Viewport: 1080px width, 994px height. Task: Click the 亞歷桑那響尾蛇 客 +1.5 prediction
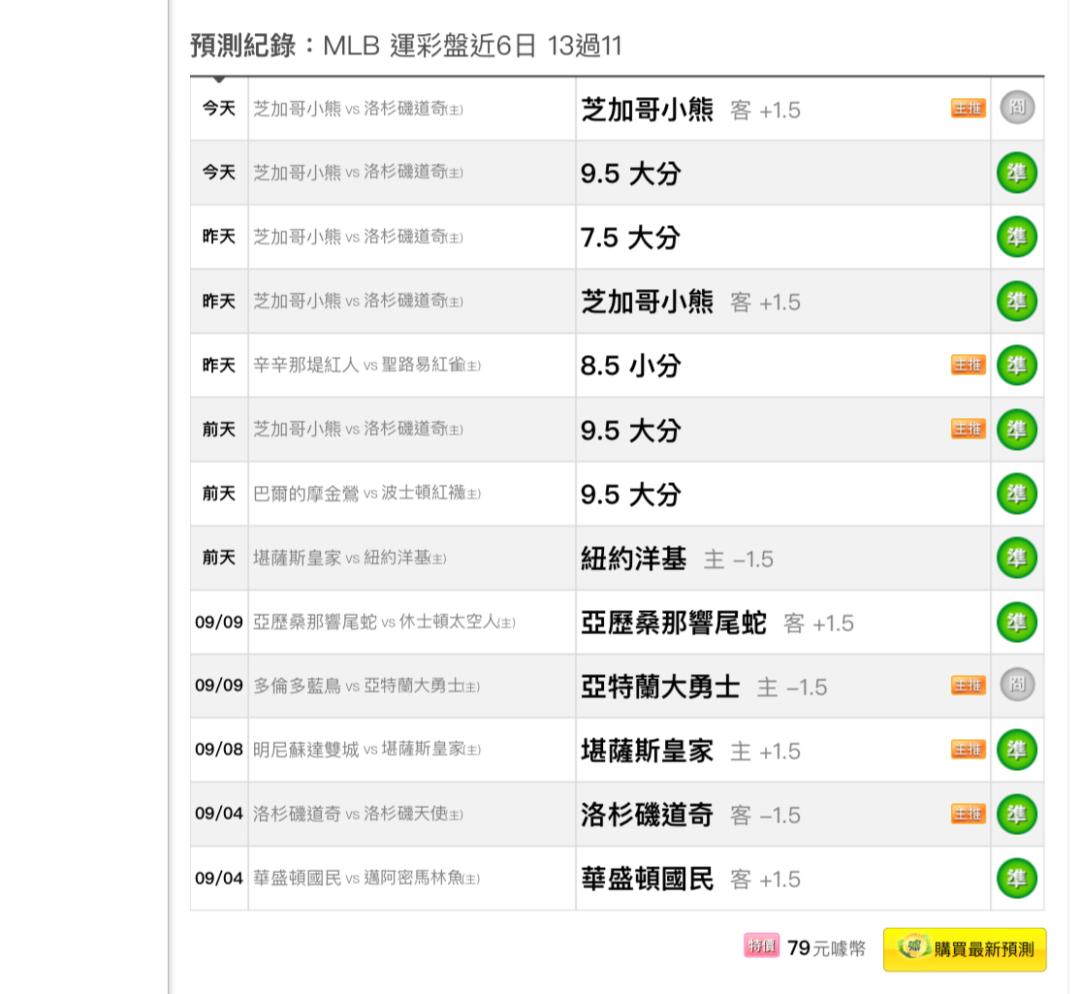point(717,623)
